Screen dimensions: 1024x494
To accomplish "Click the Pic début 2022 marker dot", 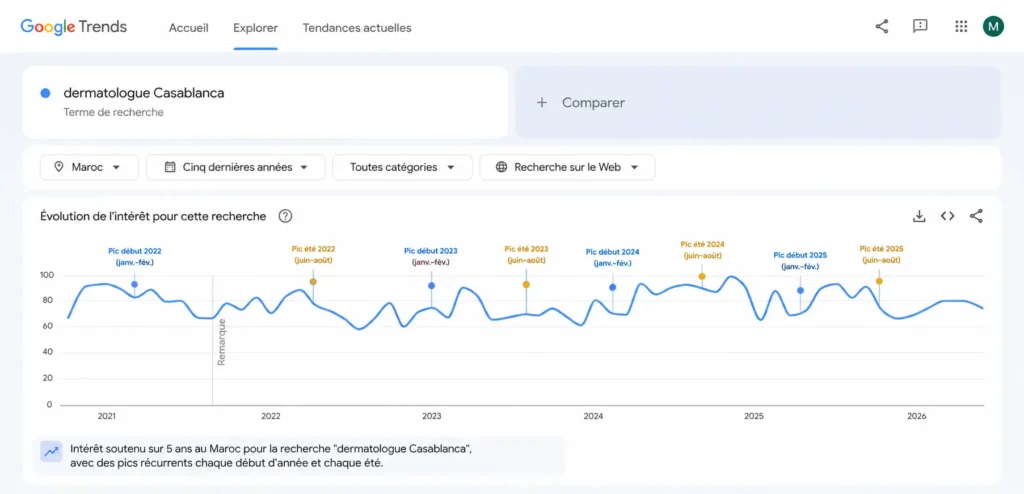I will 135,284.
